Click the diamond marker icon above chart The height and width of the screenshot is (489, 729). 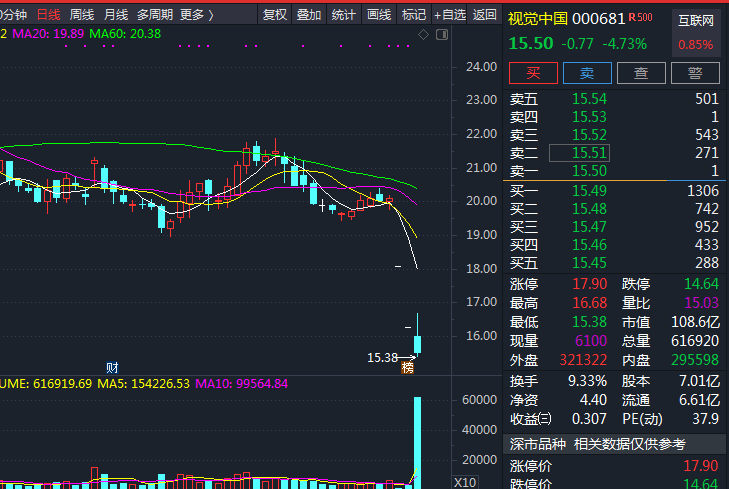coord(423,34)
